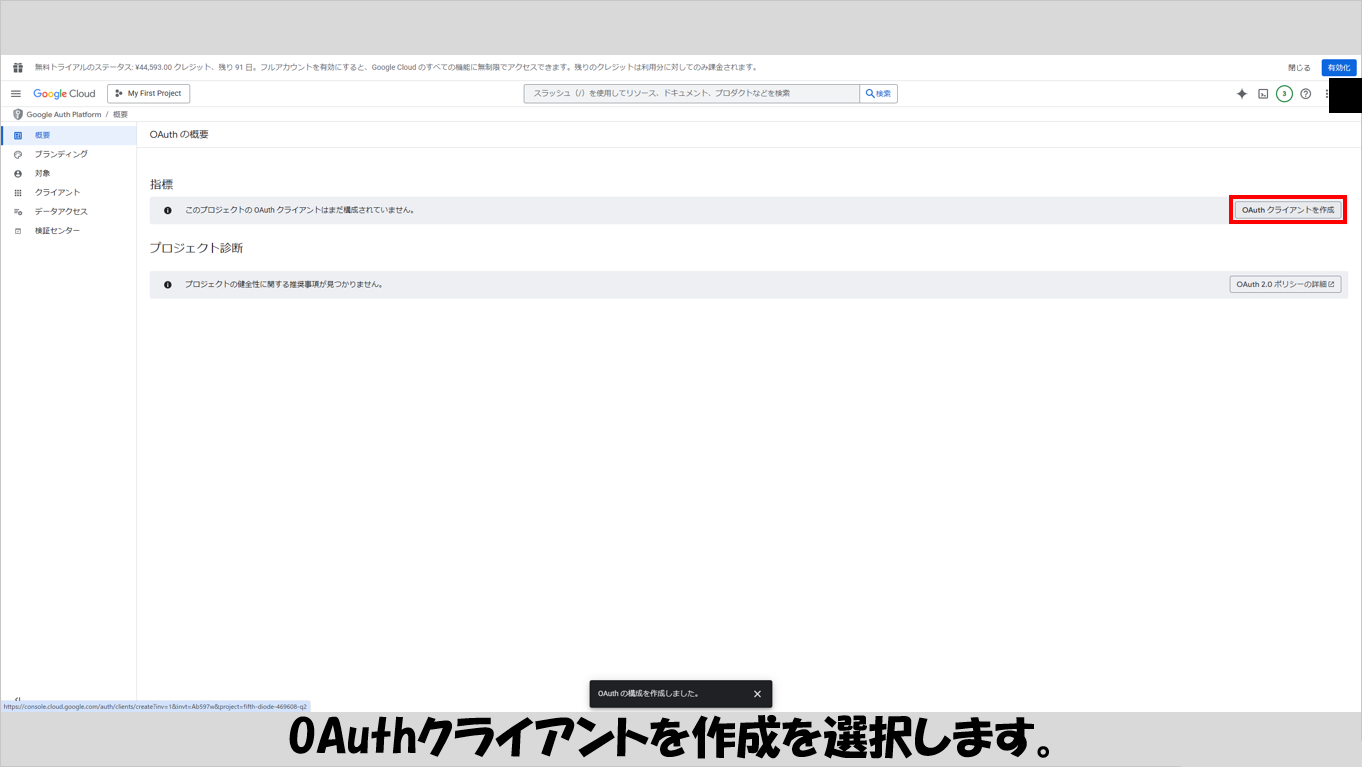The width and height of the screenshot is (1362, 767).
Task: Open the help question mark icon
Action: point(1305,94)
